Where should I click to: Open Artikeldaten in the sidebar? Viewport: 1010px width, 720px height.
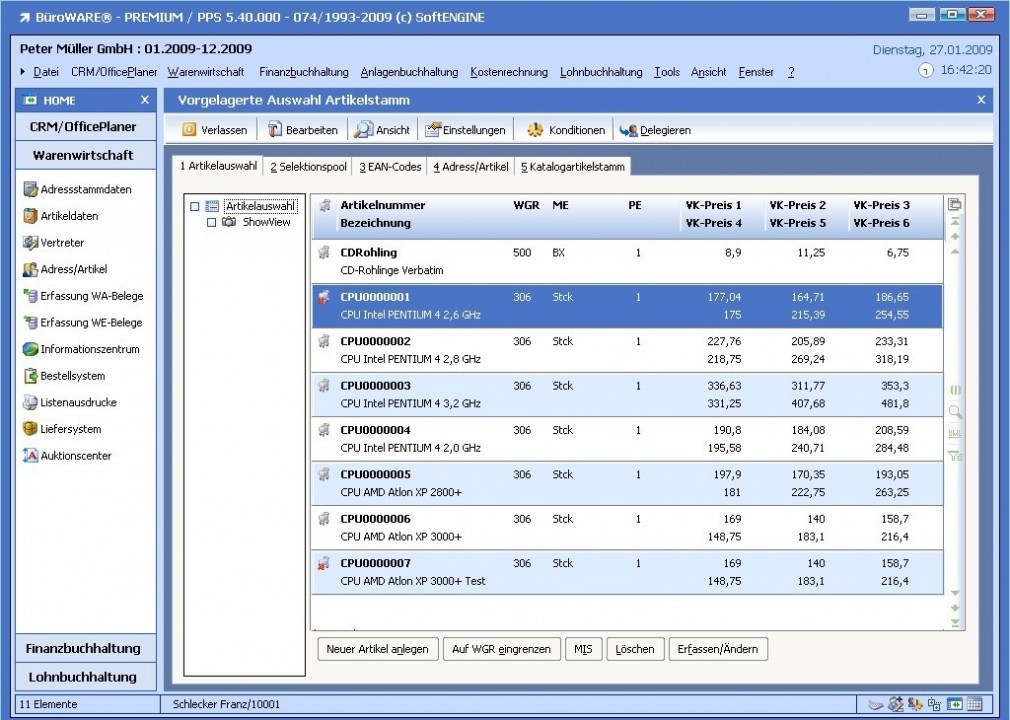pos(61,216)
